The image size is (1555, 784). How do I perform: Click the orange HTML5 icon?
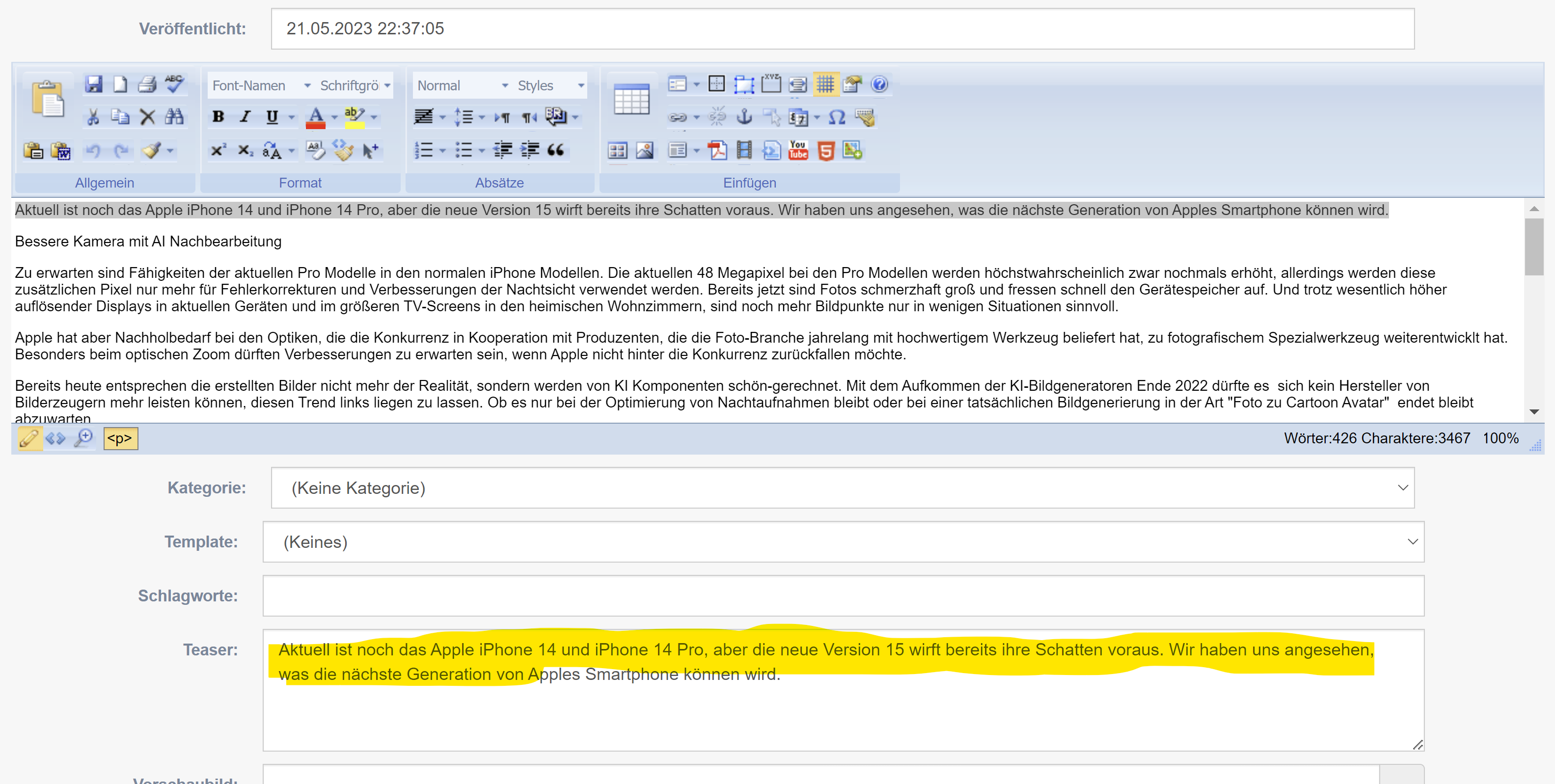(x=826, y=150)
